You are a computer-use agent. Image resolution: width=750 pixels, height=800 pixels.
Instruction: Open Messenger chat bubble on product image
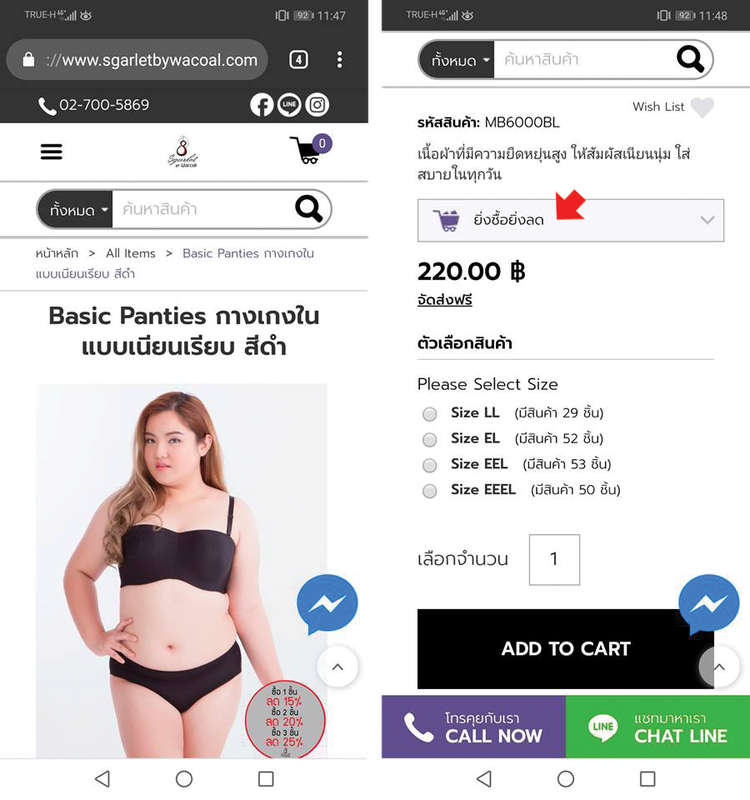pyautogui.click(x=327, y=604)
